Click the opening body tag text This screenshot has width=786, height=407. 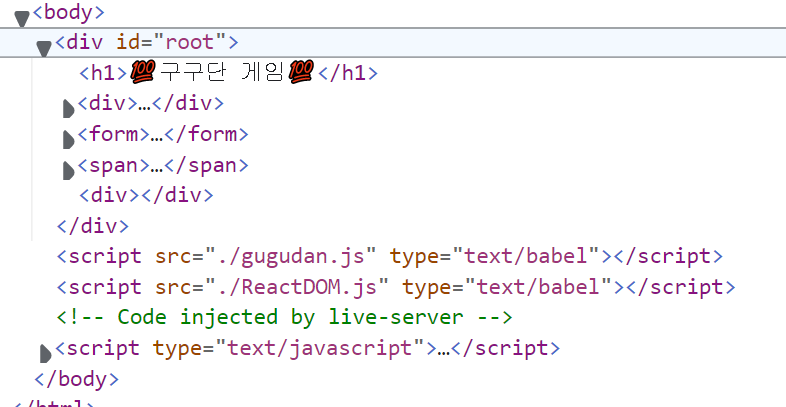[x=69, y=12]
